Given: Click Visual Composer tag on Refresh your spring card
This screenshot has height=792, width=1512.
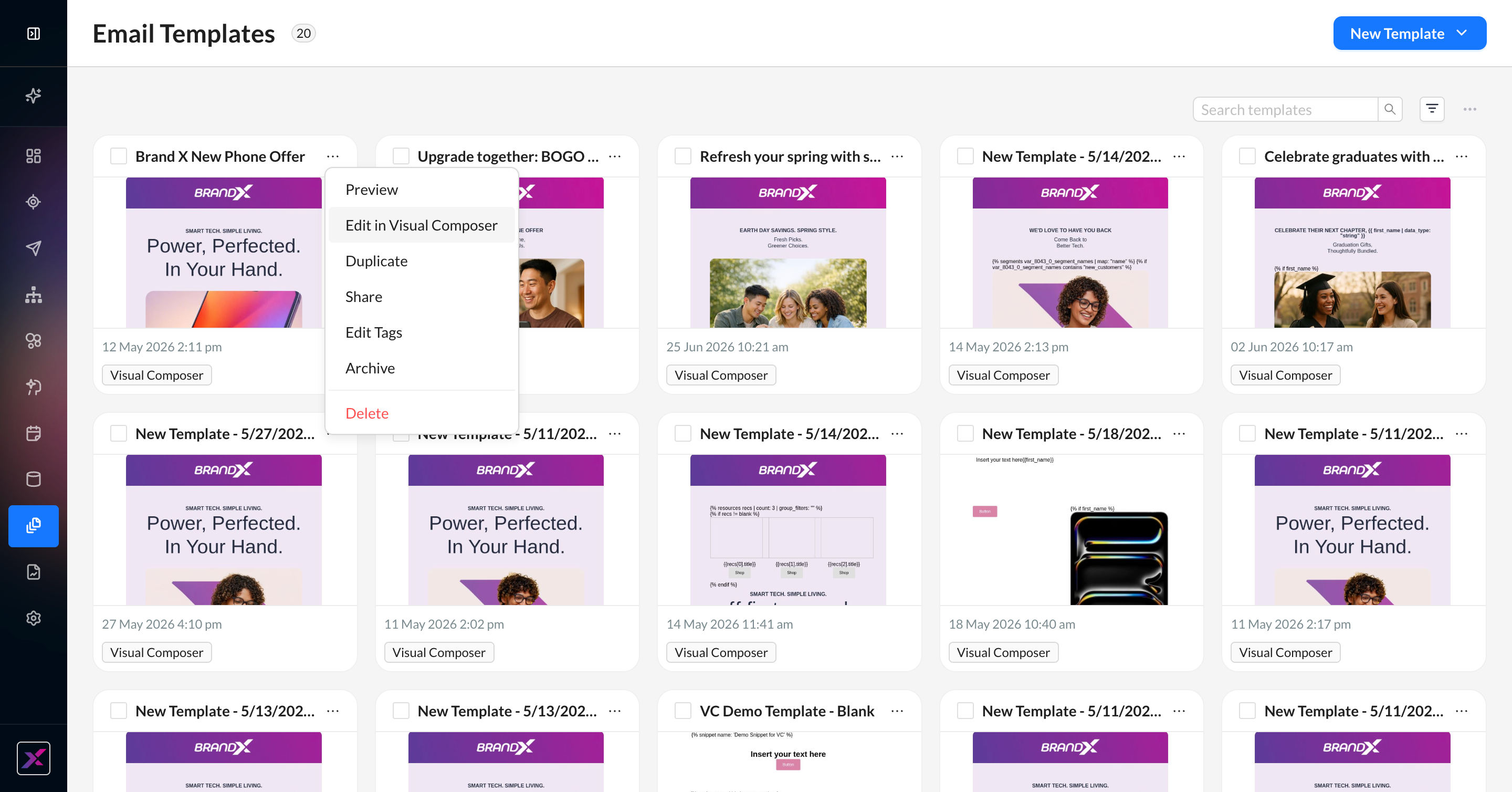Looking at the screenshot, I should [x=721, y=375].
